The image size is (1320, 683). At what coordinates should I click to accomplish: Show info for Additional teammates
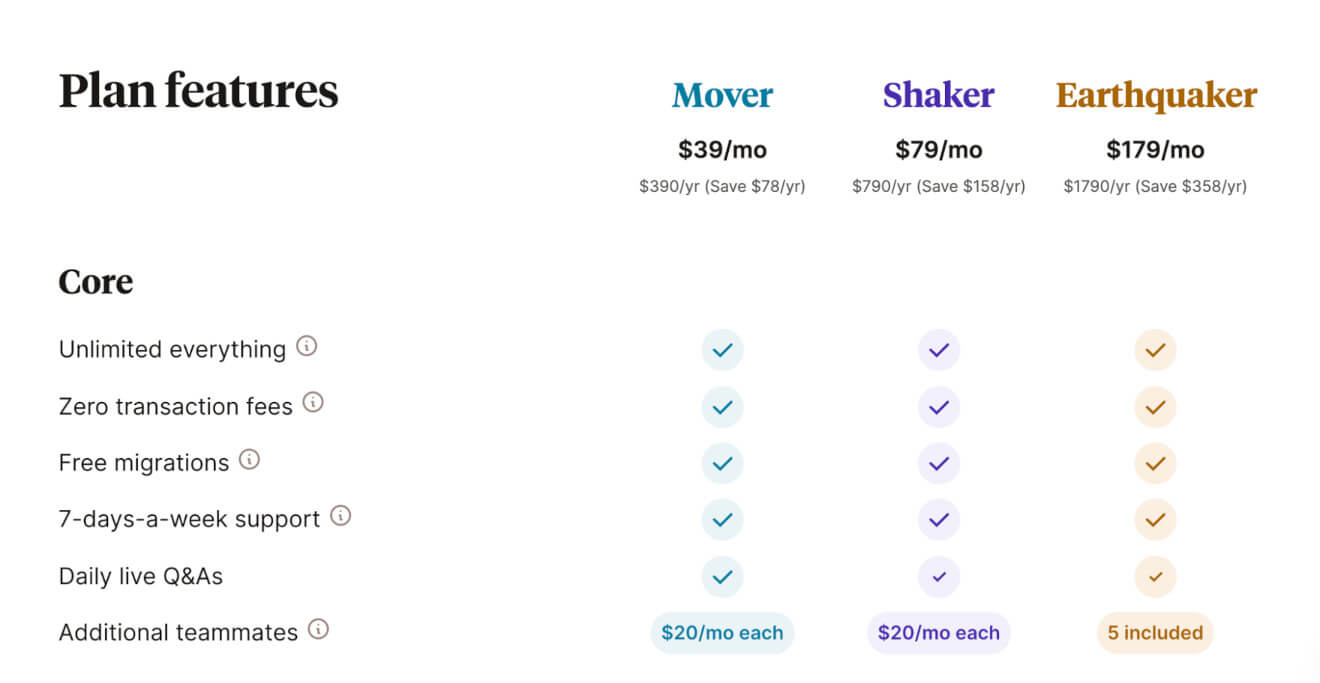pos(318,630)
